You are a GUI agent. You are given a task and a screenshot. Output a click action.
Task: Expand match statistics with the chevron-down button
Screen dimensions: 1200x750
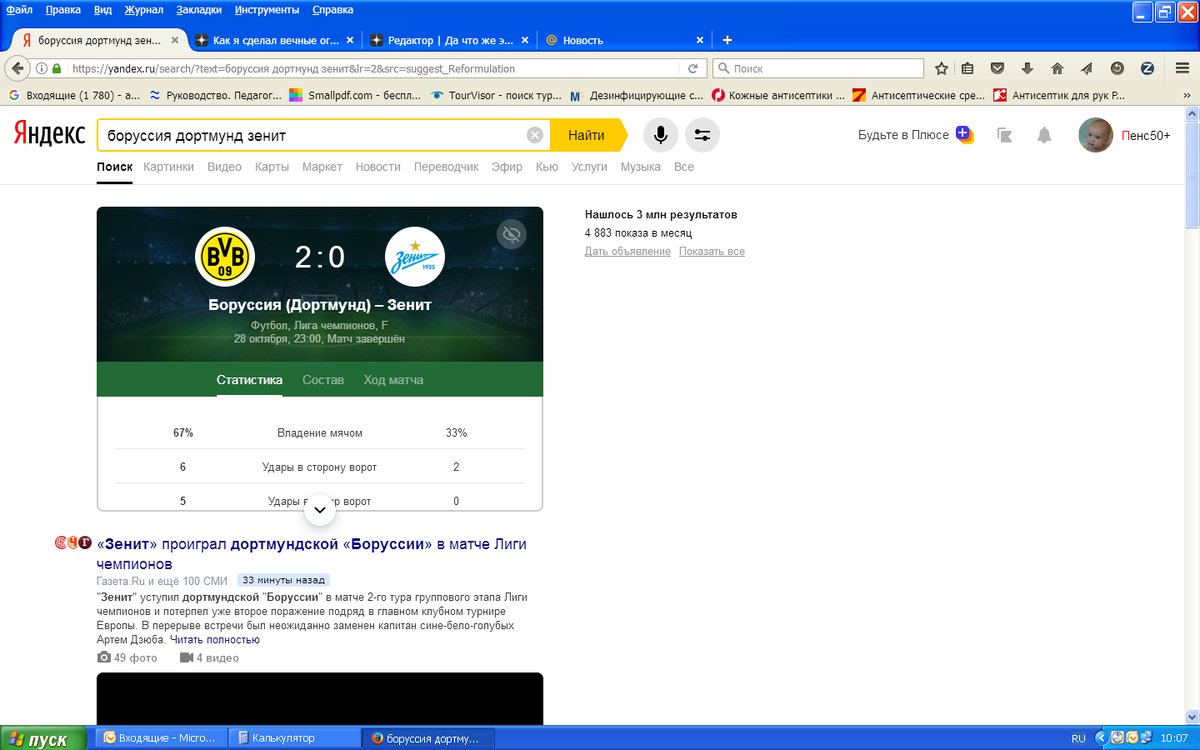coord(320,510)
